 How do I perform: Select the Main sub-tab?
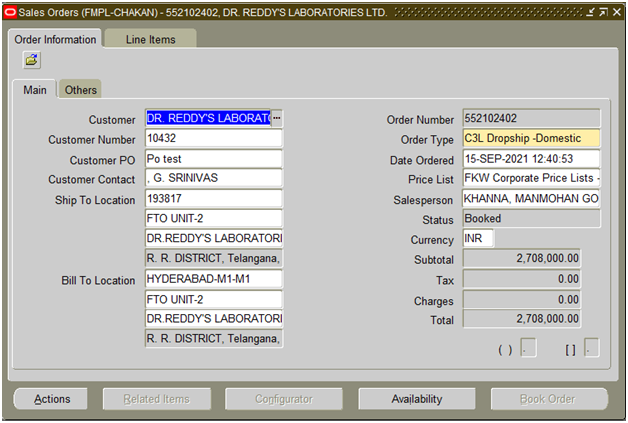pos(35,90)
